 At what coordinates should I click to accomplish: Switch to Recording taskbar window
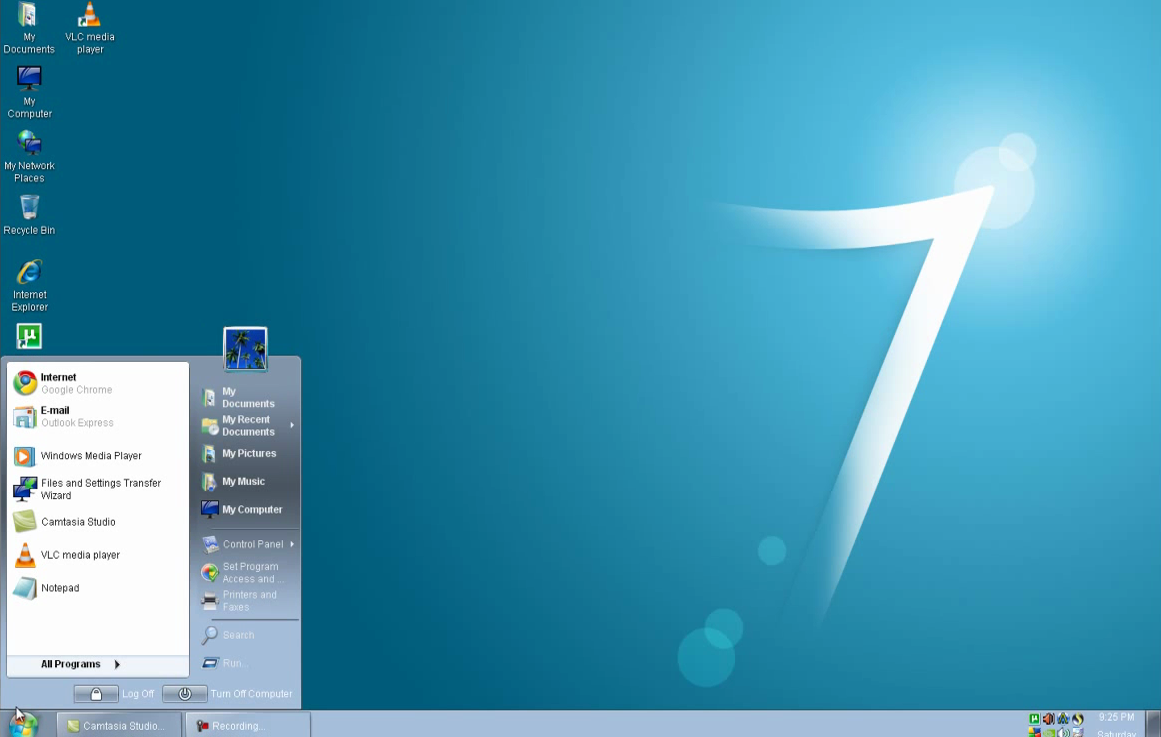point(247,726)
